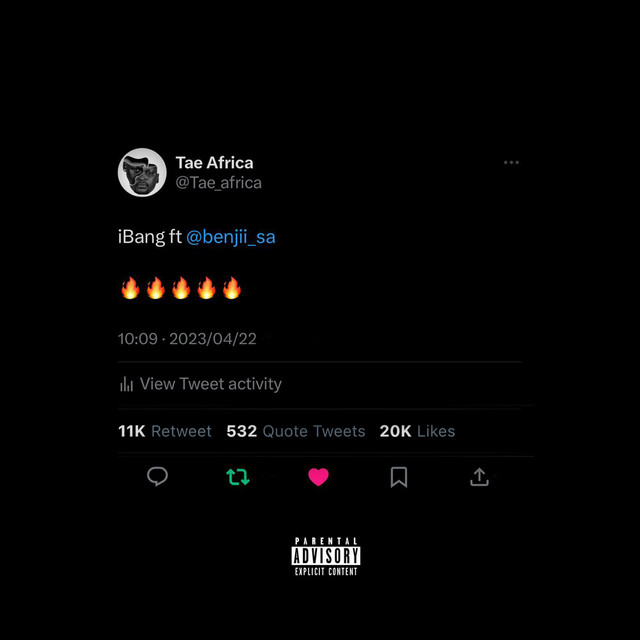Open the 11K Retweet list
The height and width of the screenshot is (640, 640).
165,431
